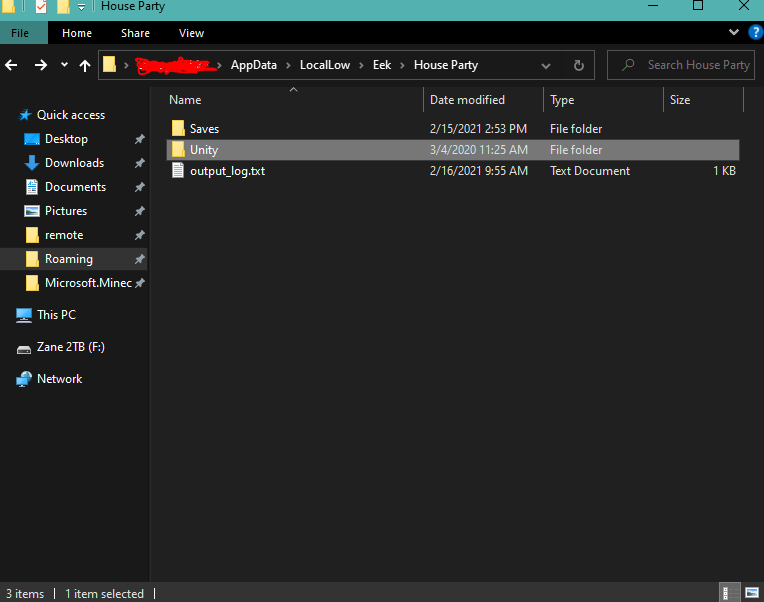Switch to the Share ribbon tab
This screenshot has width=764, height=602.
135,33
